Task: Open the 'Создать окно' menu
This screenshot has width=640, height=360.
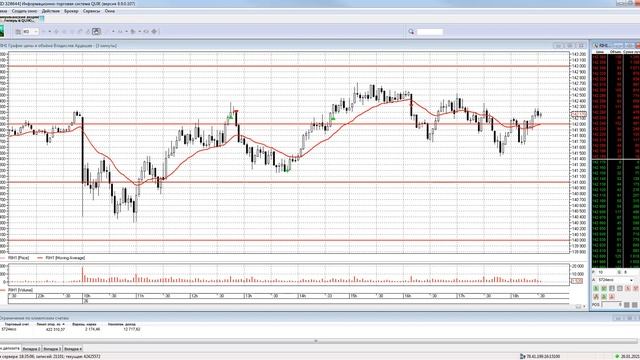Action: [x=24, y=11]
